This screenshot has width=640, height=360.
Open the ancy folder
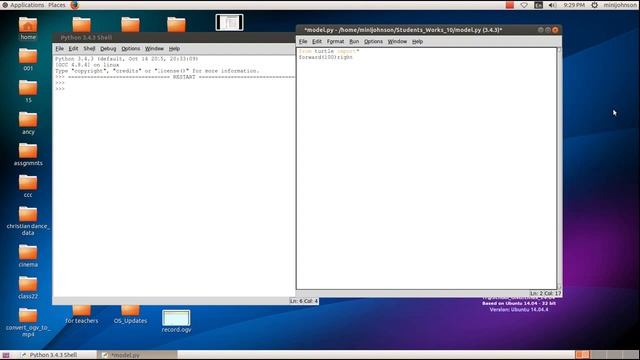click(x=28, y=120)
